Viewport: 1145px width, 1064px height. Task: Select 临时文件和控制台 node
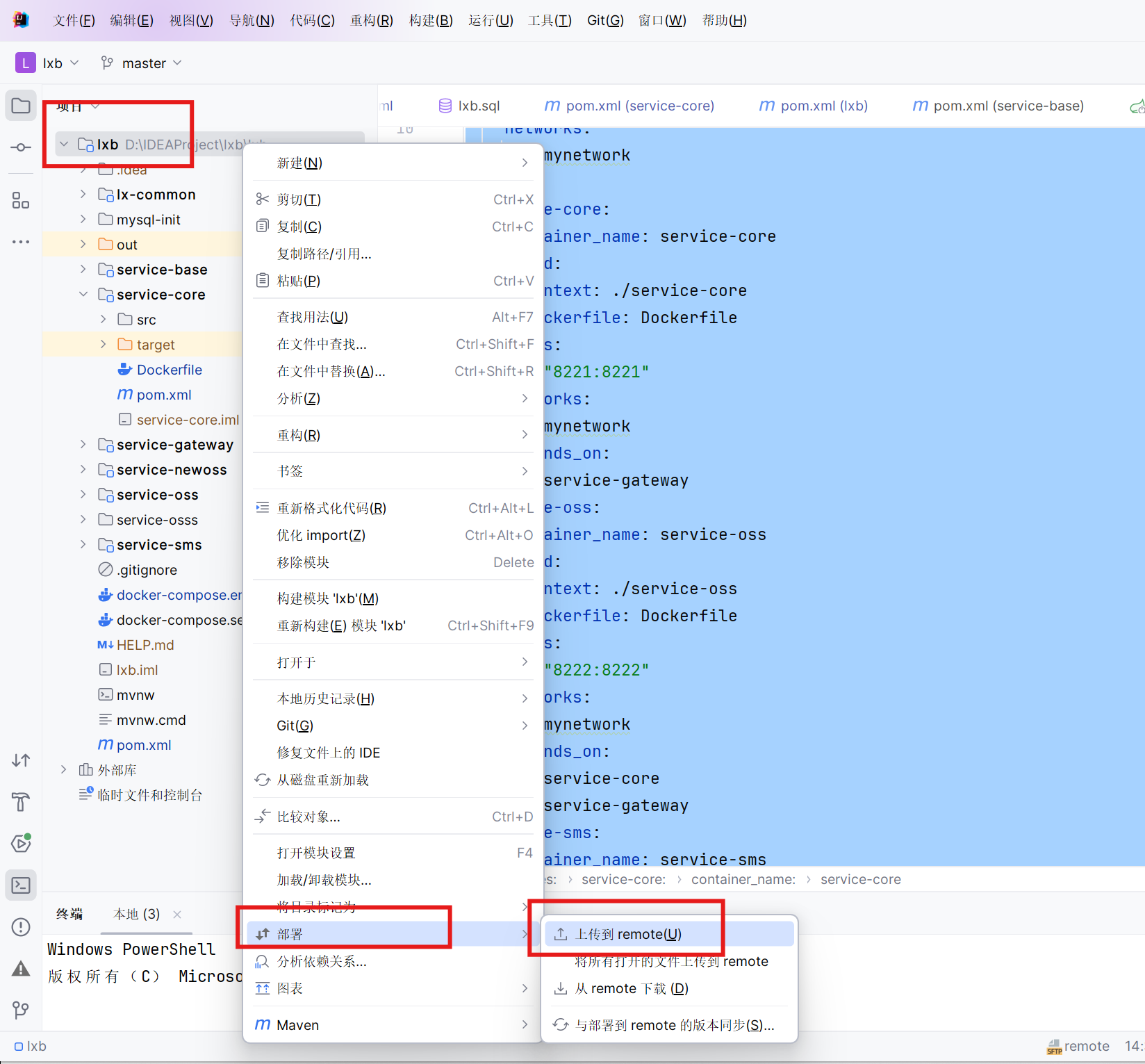[x=150, y=795]
